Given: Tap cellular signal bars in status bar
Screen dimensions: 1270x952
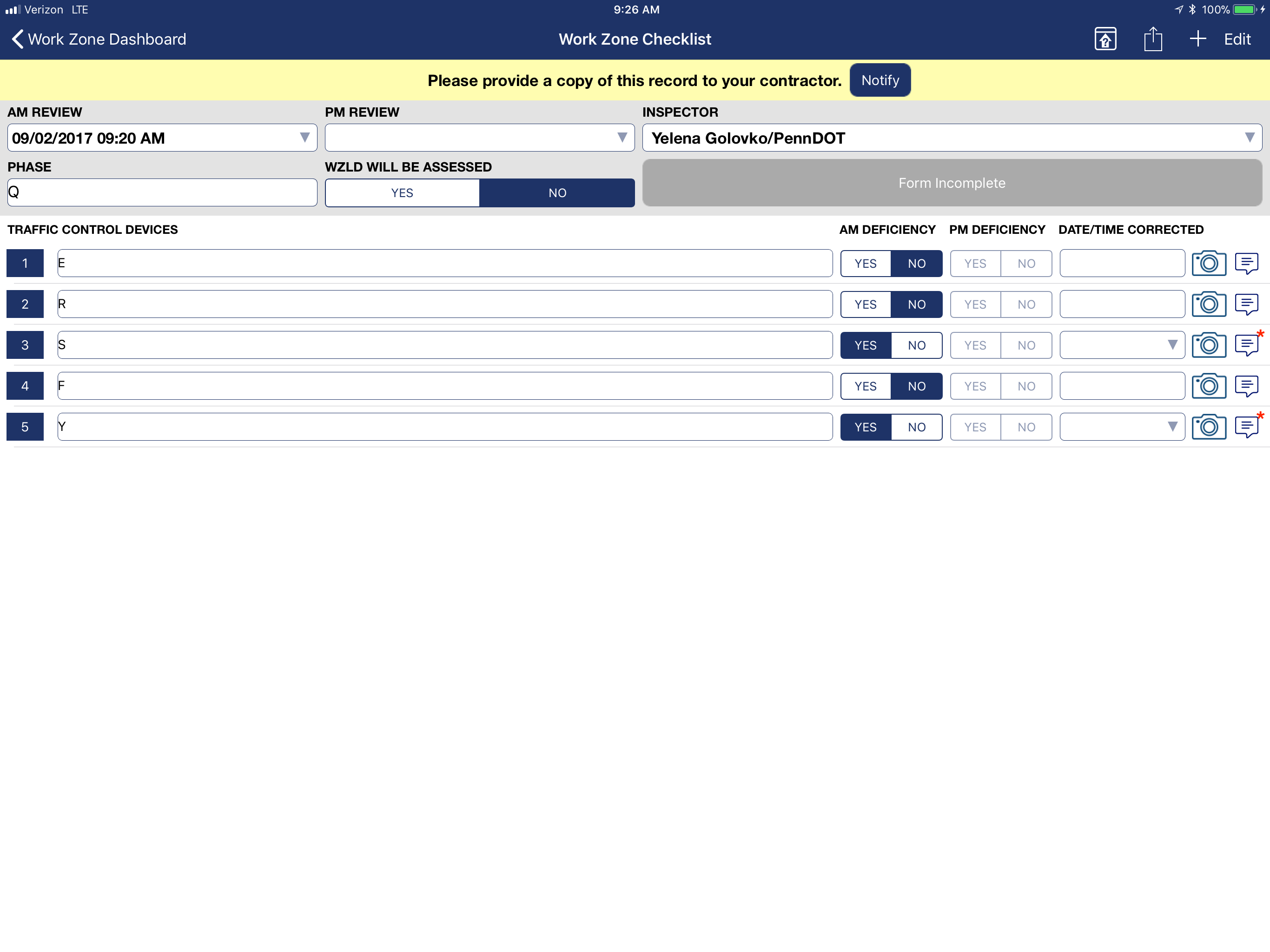Looking at the screenshot, I should [13, 9].
